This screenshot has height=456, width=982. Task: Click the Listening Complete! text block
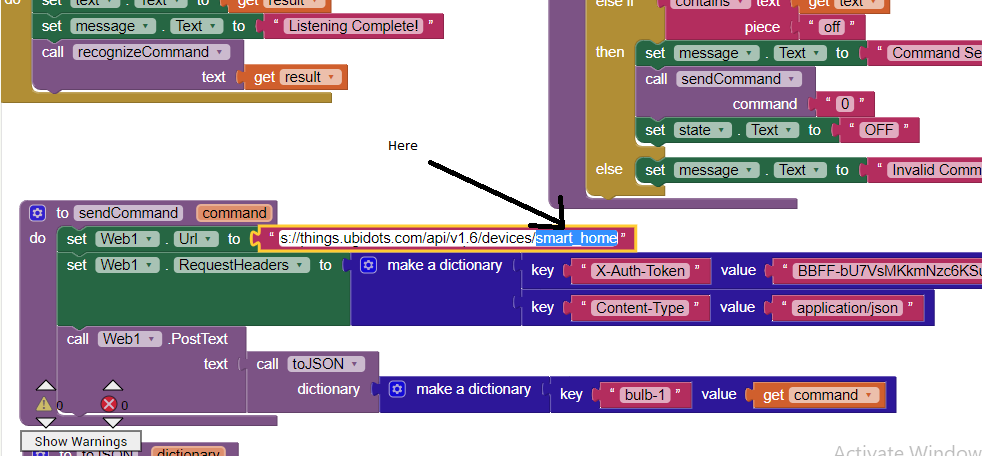click(353, 26)
